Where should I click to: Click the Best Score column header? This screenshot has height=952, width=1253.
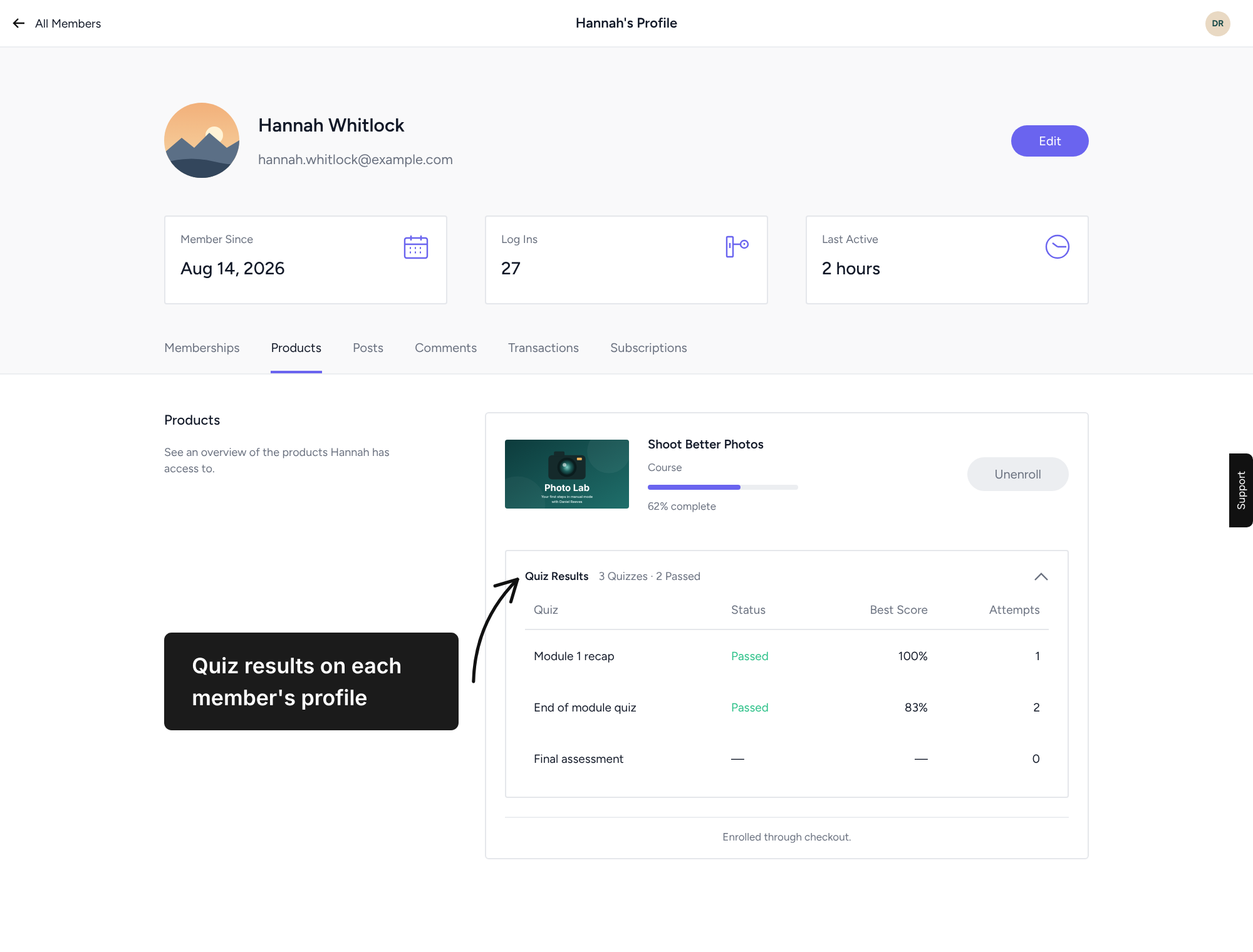(898, 609)
